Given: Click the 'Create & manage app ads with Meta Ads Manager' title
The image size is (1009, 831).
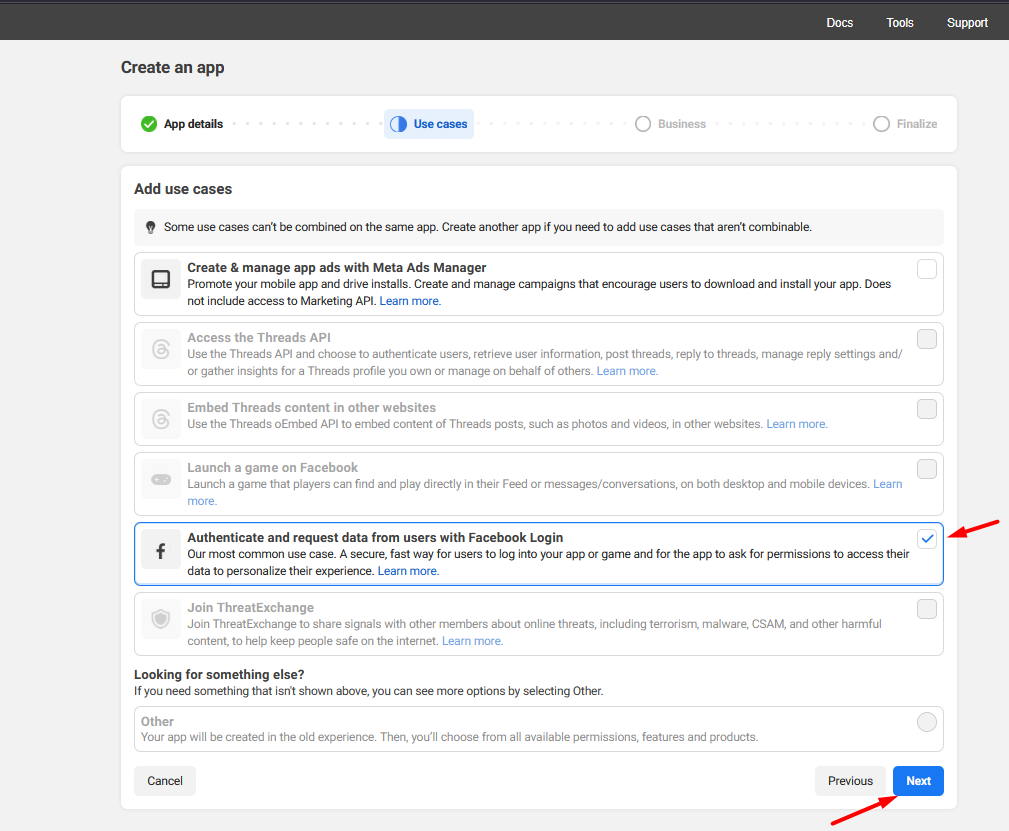Looking at the screenshot, I should (x=337, y=267).
